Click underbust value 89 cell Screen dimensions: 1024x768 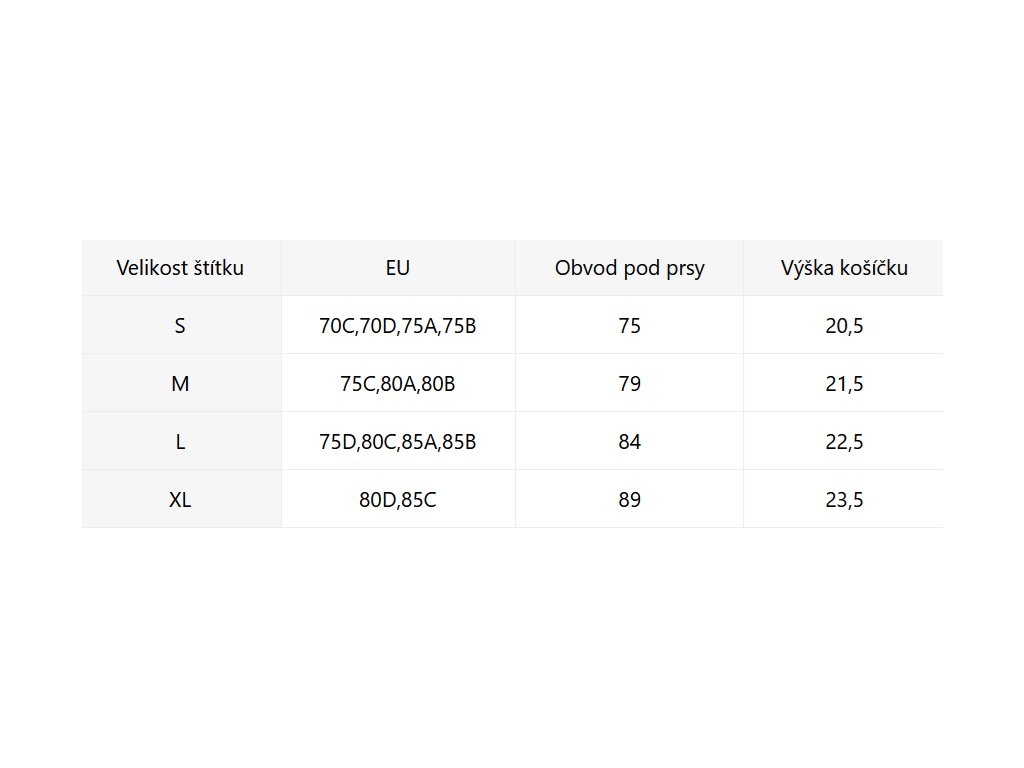pos(630,500)
